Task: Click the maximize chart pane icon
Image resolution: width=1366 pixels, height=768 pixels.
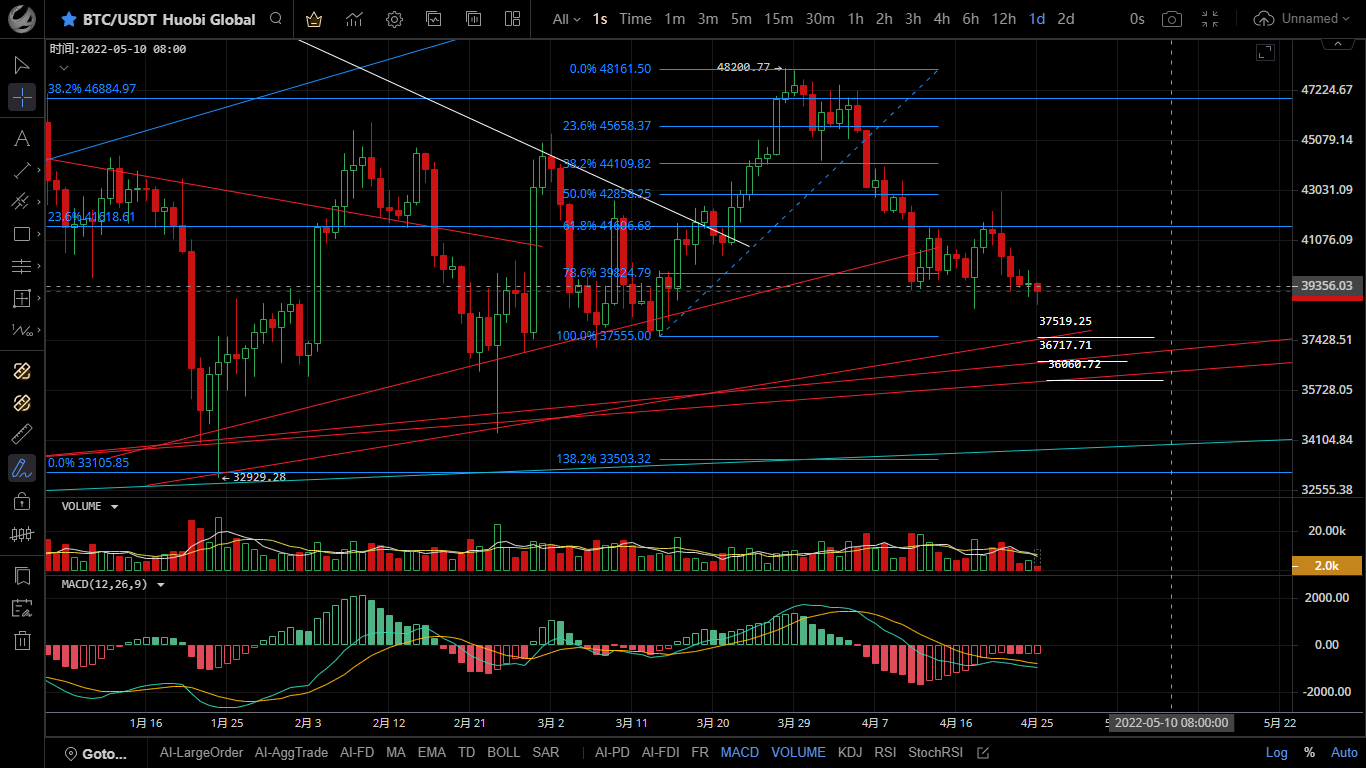Action: (x=1265, y=52)
